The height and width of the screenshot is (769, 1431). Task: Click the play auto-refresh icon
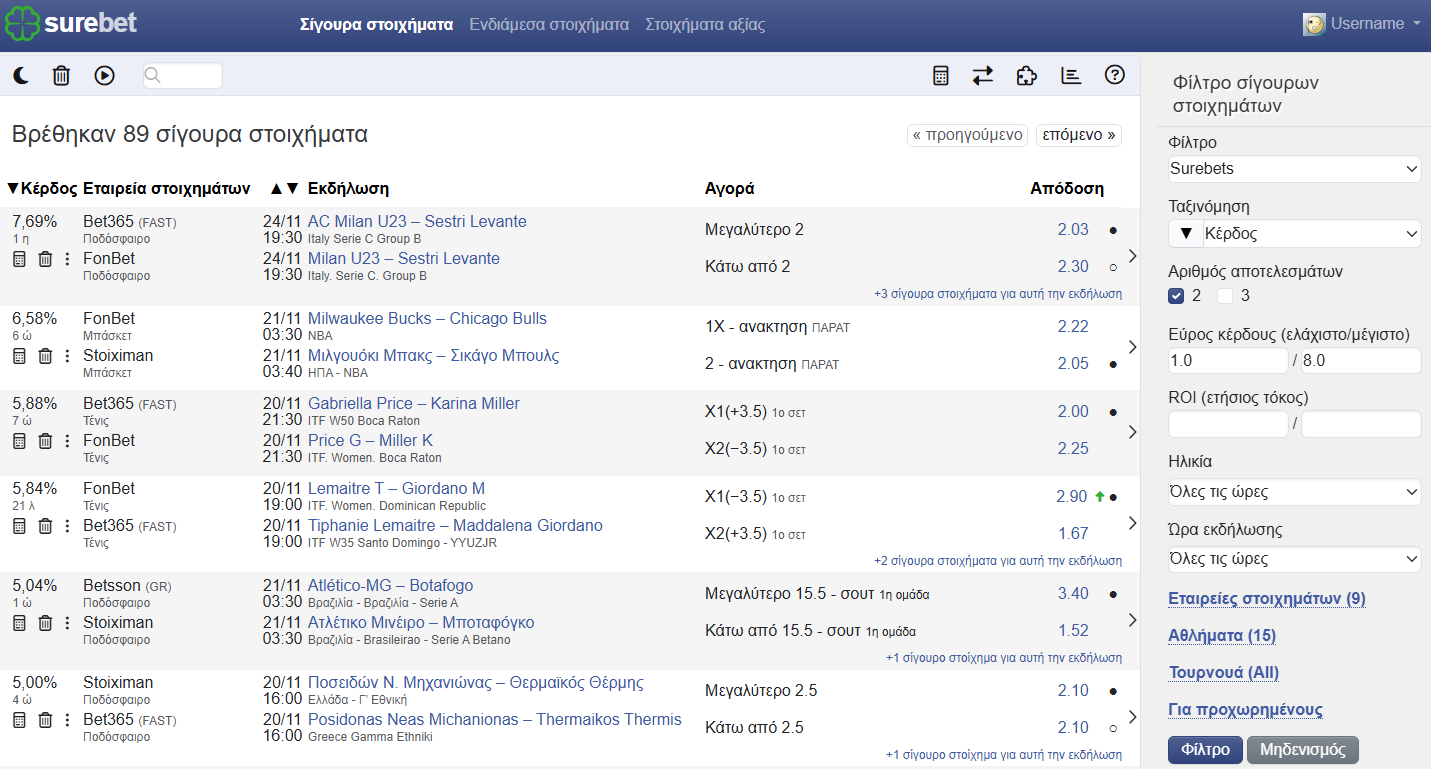coord(105,75)
